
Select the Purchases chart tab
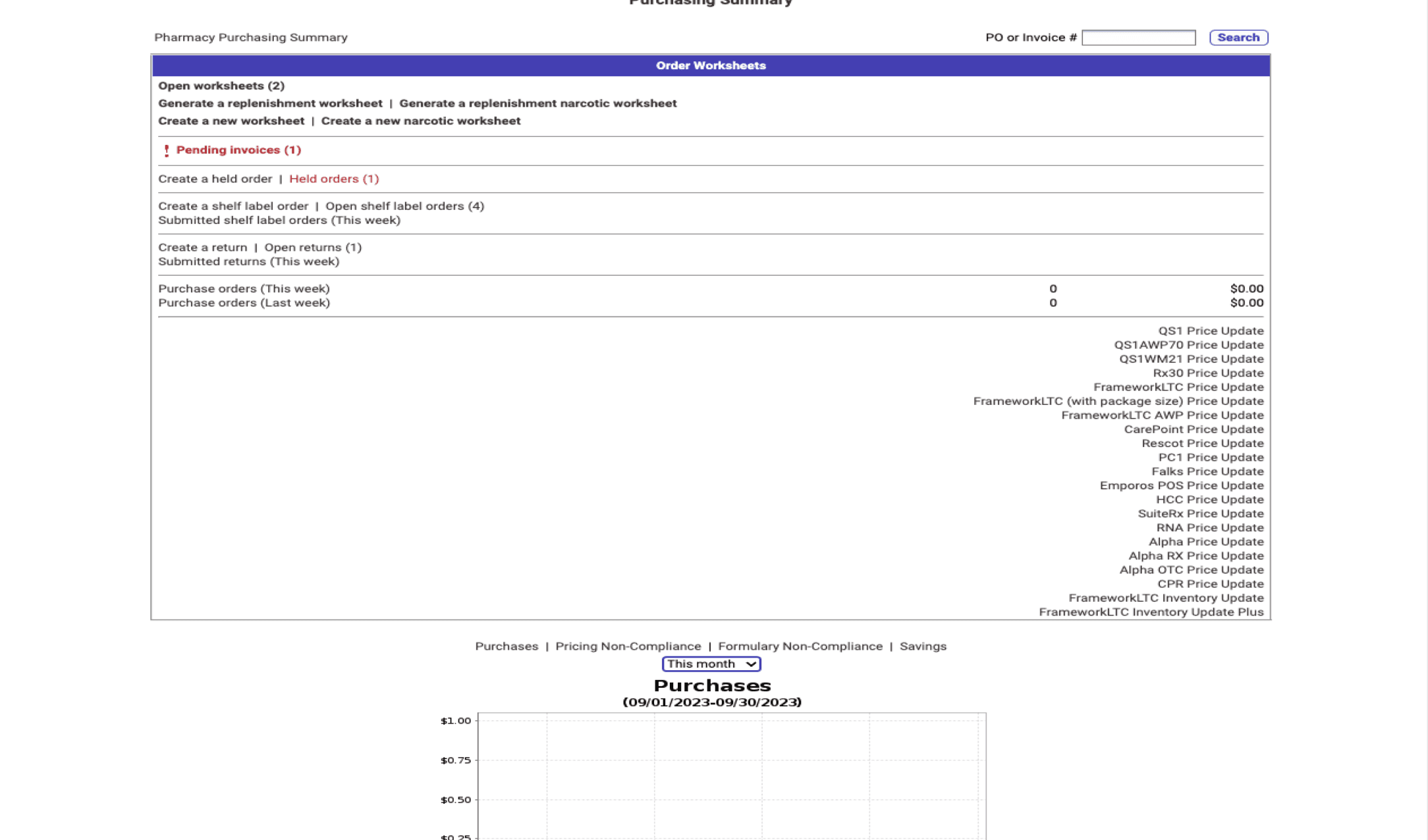coord(506,646)
